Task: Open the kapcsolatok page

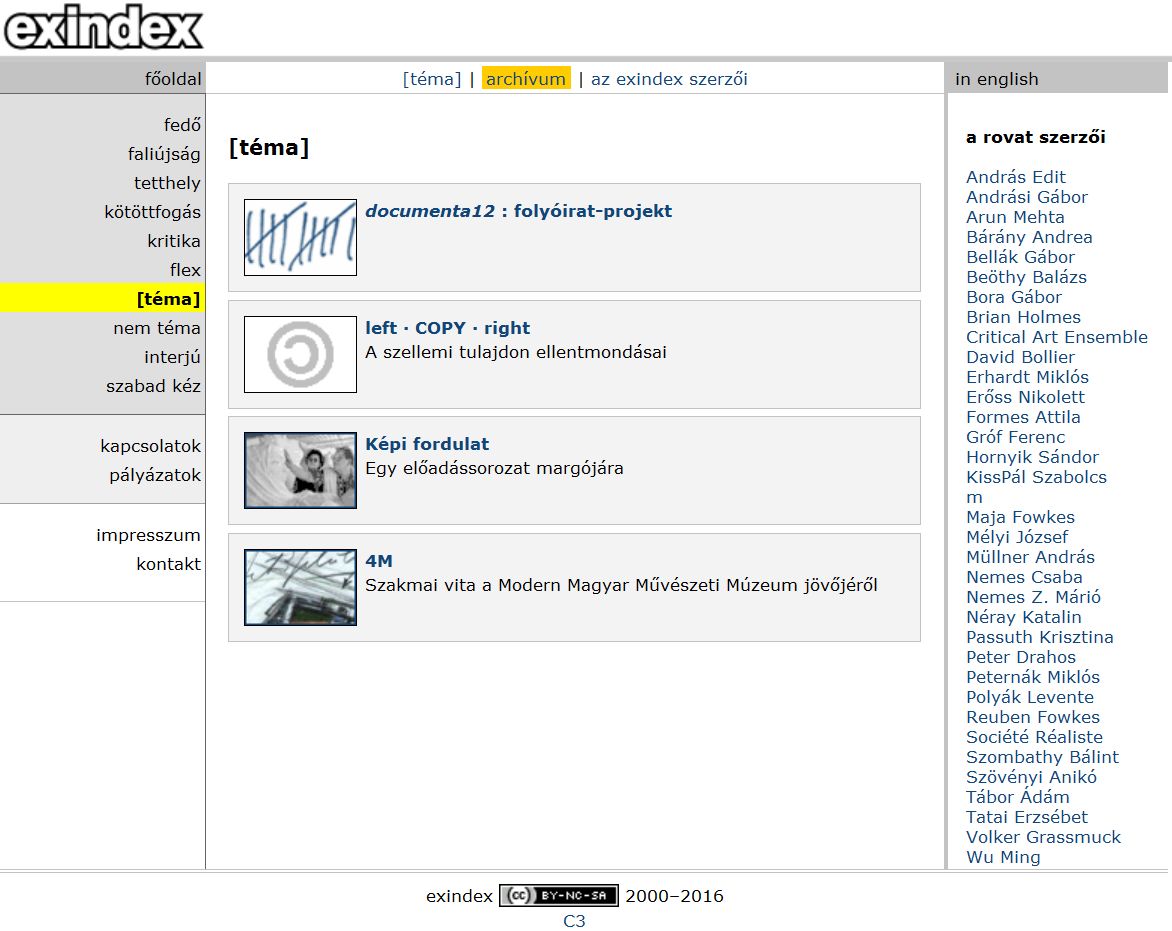Action: [149, 445]
